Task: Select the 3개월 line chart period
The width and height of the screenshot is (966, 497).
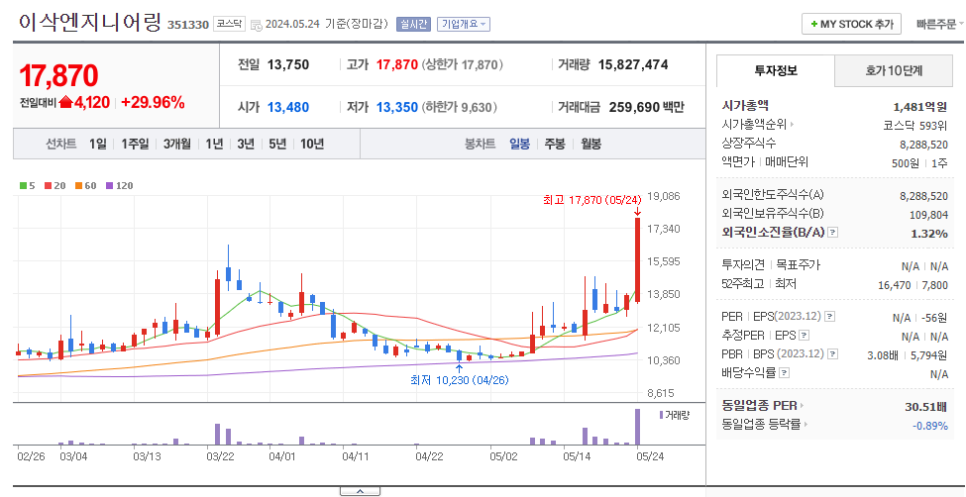Action: [x=177, y=144]
